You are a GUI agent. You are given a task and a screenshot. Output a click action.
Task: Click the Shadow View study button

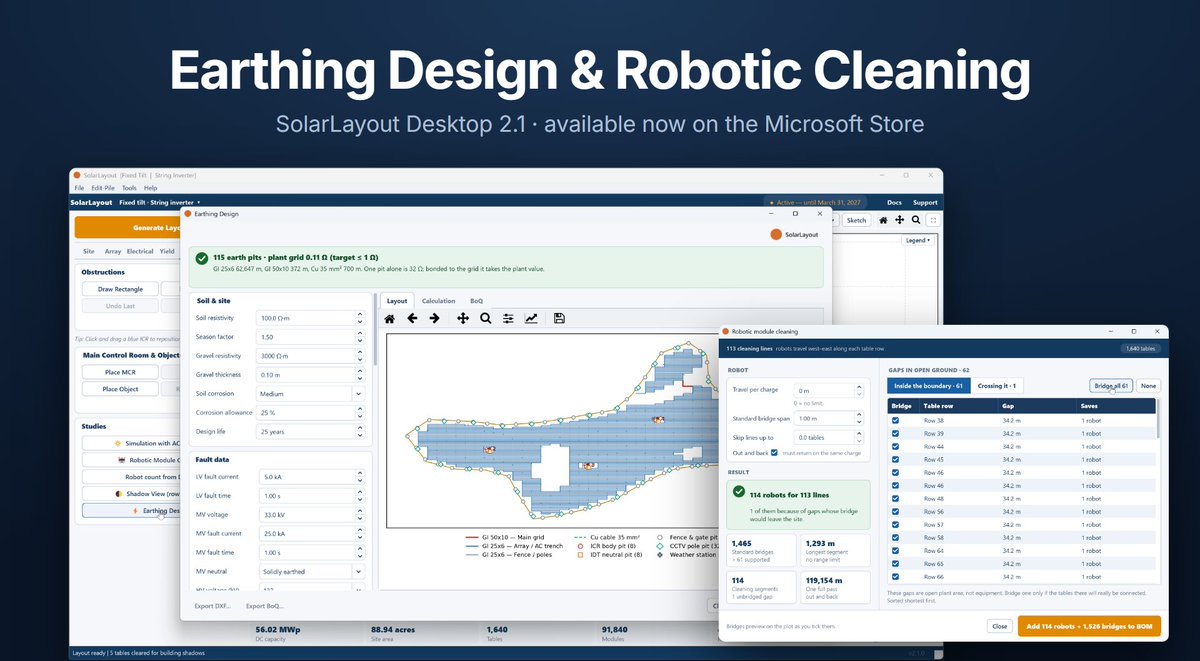(x=130, y=493)
